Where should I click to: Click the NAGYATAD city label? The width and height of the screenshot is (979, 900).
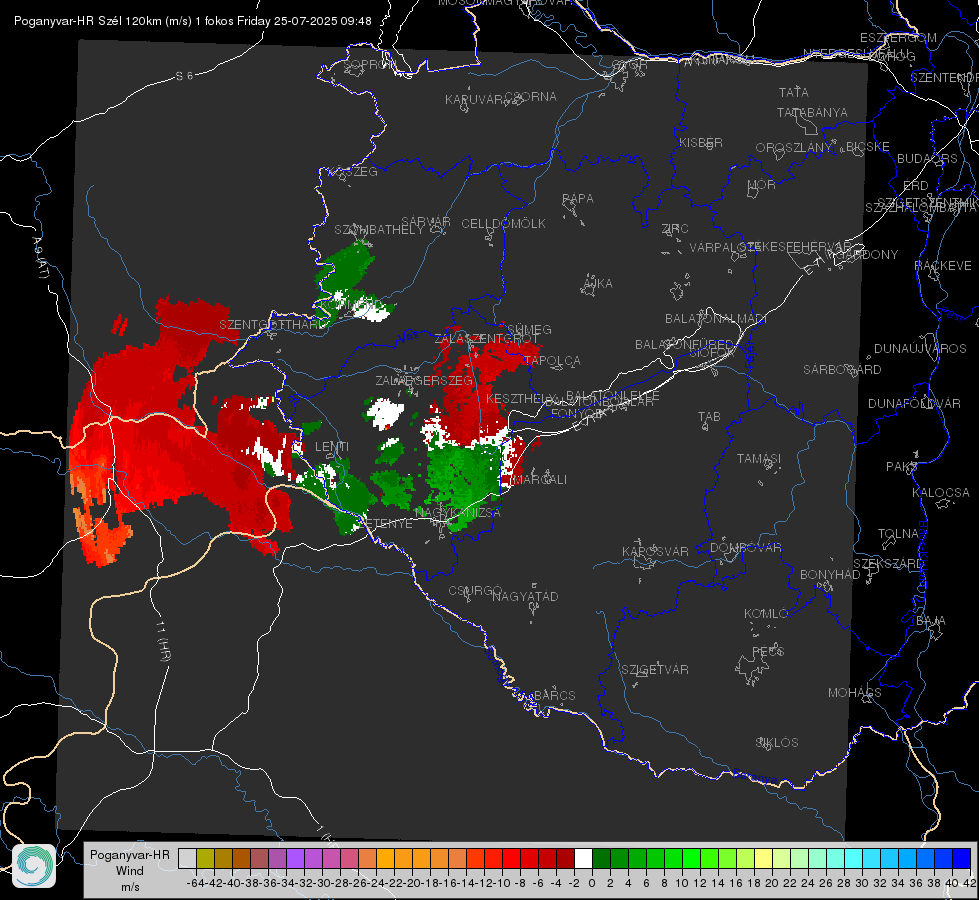pyautogui.click(x=525, y=596)
